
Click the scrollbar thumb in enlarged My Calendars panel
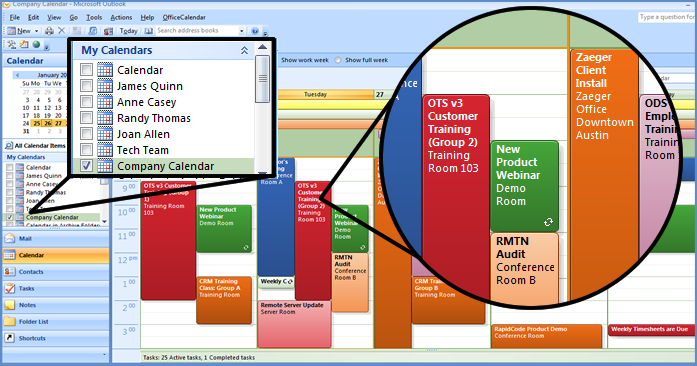(262, 79)
